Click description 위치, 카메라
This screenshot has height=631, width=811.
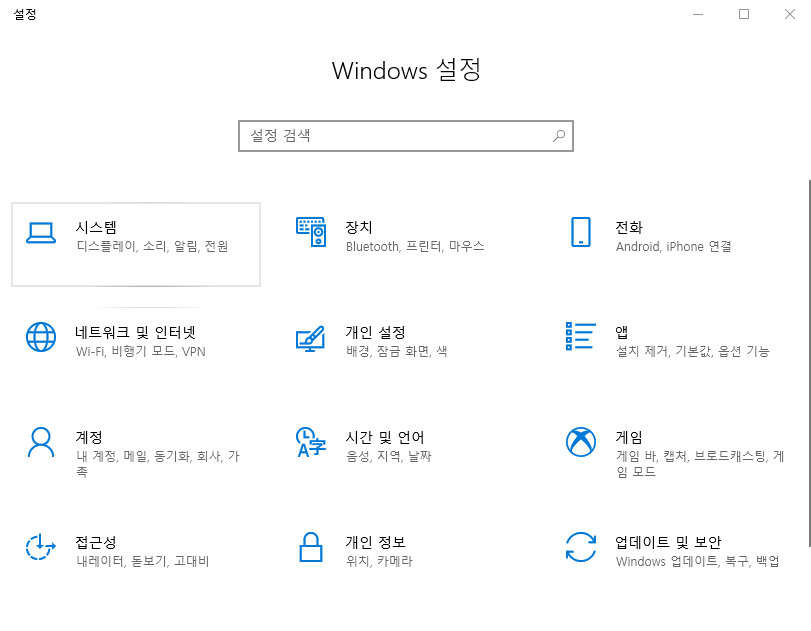point(379,561)
